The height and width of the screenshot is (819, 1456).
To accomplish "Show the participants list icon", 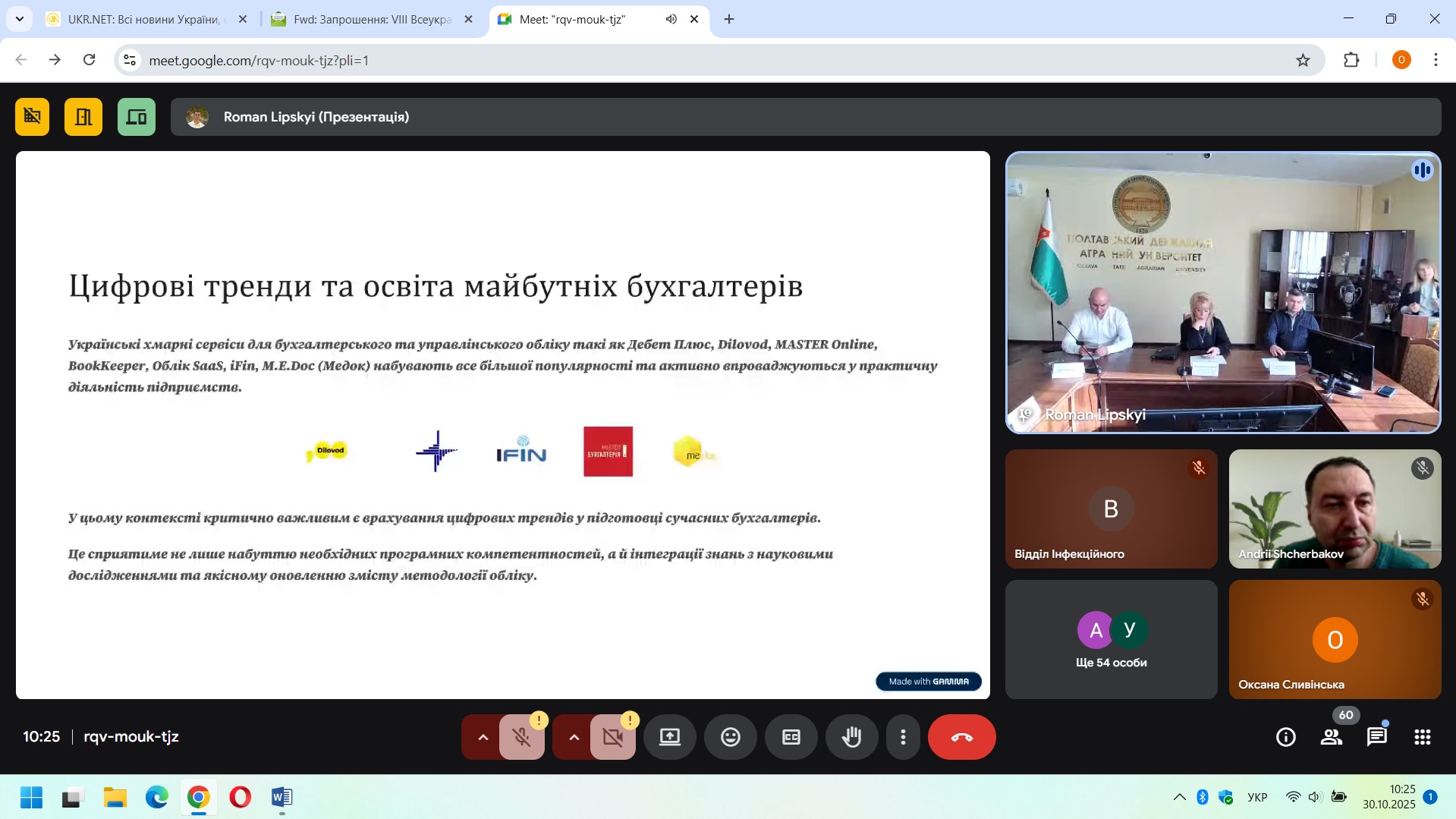I will (1331, 737).
